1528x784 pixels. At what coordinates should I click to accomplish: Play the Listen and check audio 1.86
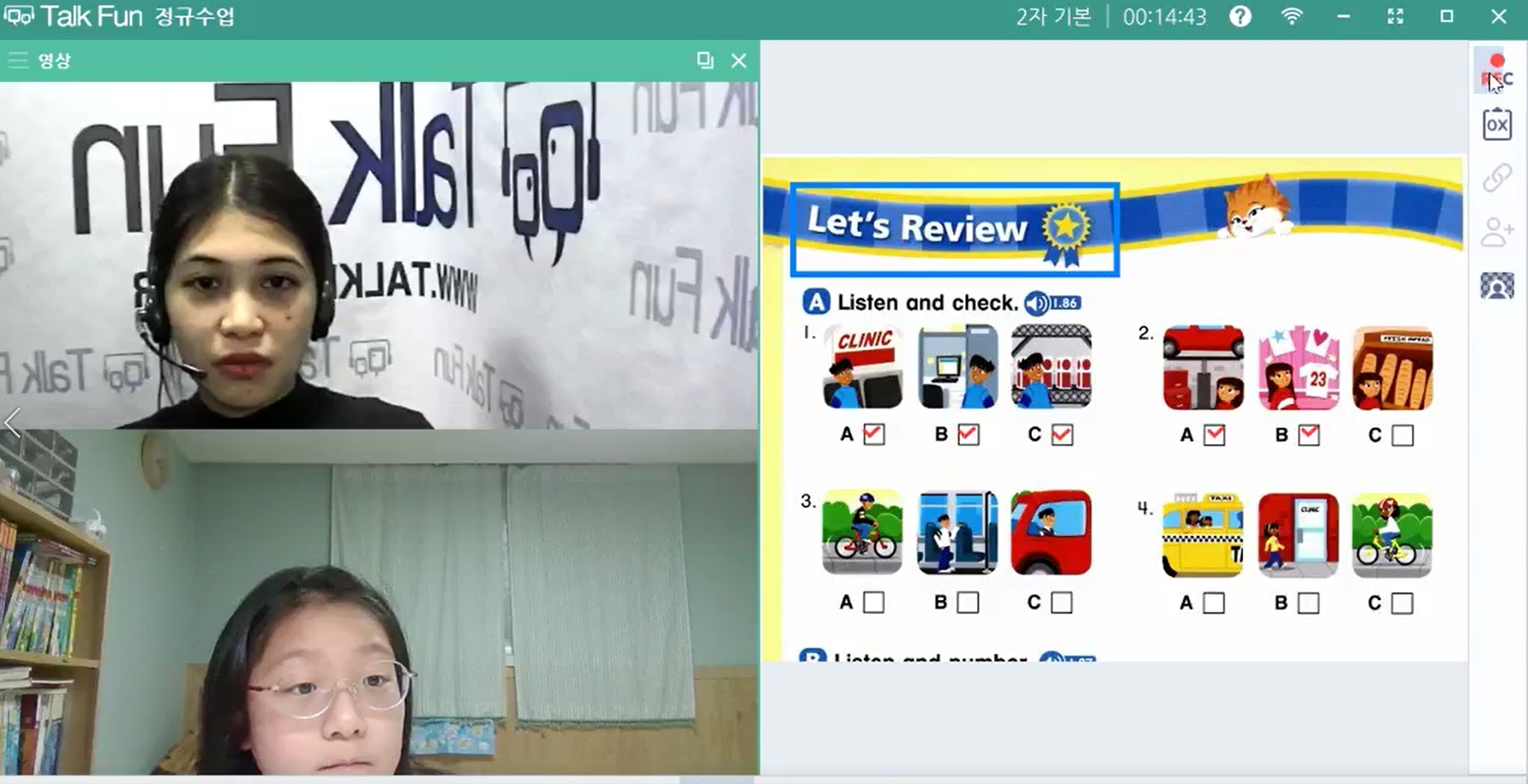pos(1052,303)
